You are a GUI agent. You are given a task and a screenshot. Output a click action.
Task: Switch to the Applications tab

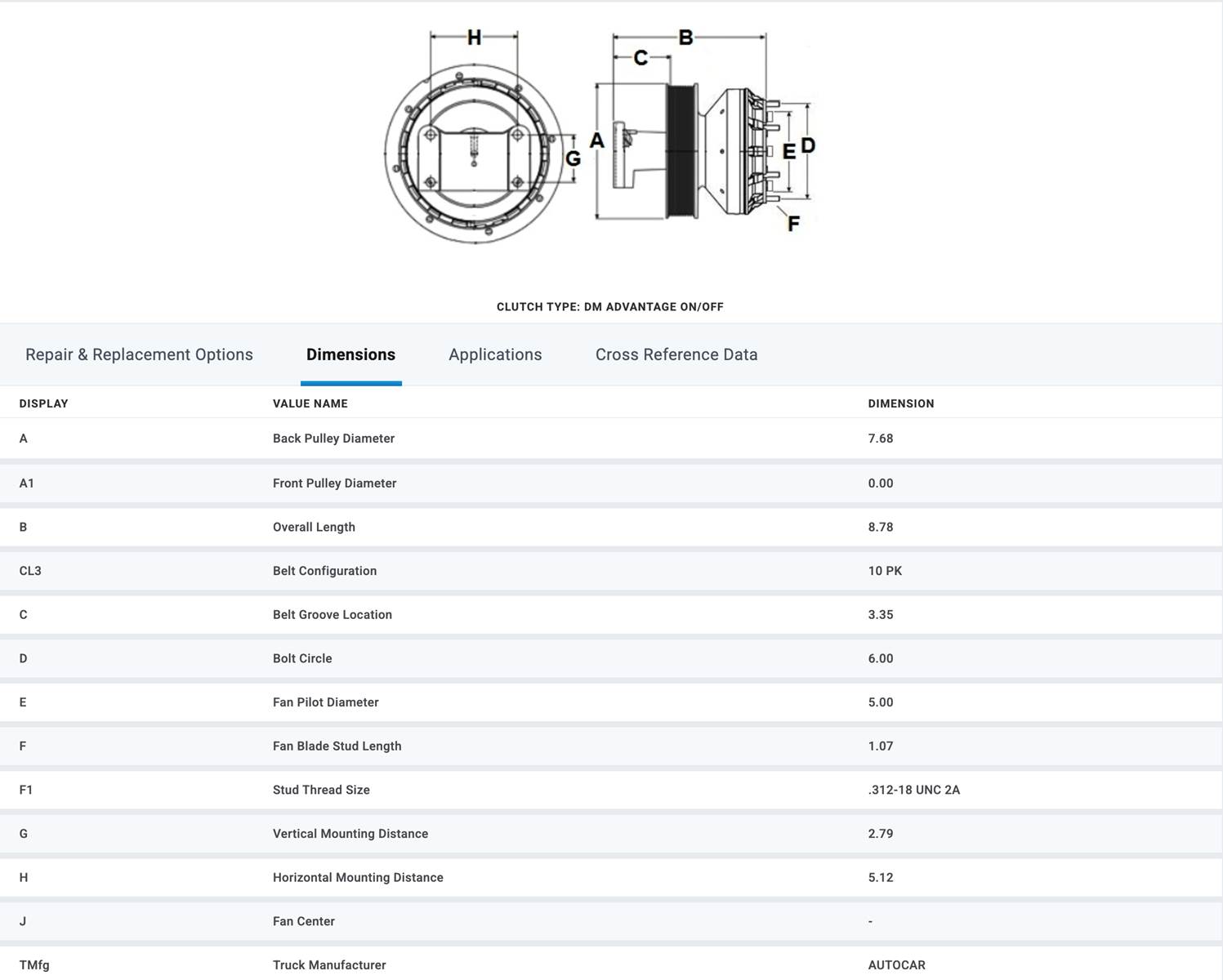[495, 354]
